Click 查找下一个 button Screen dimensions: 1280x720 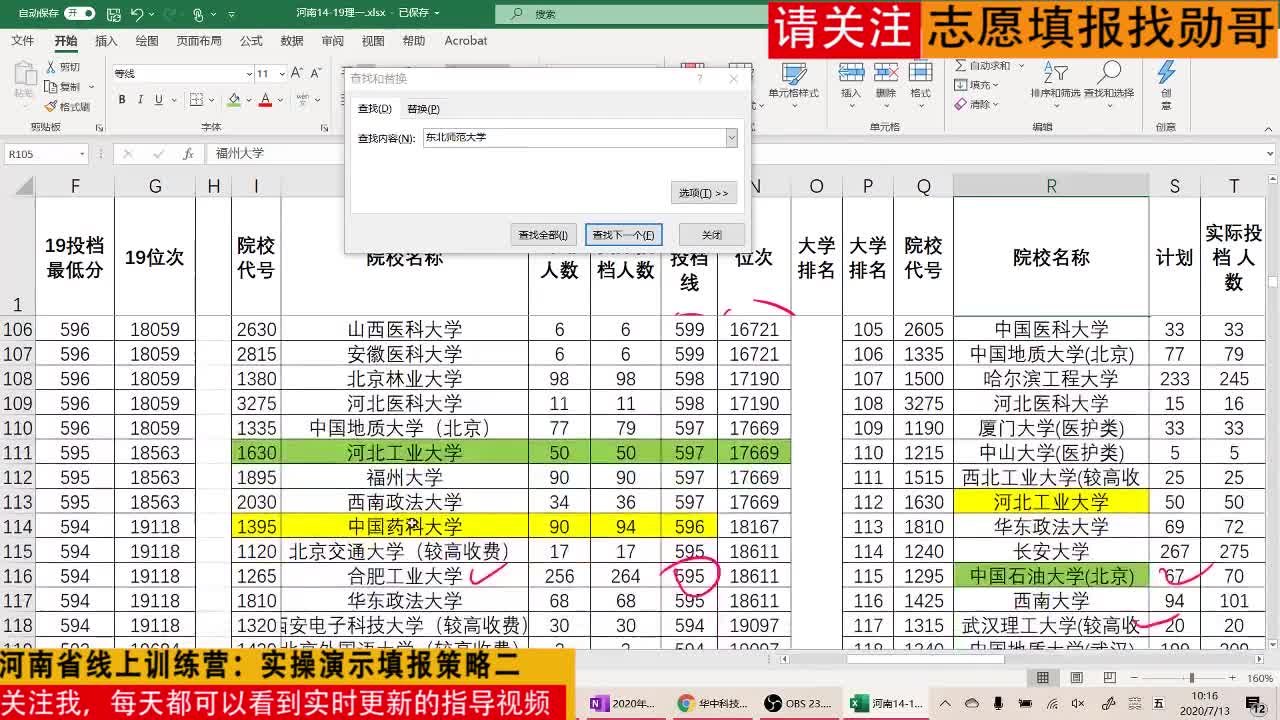(623, 235)
